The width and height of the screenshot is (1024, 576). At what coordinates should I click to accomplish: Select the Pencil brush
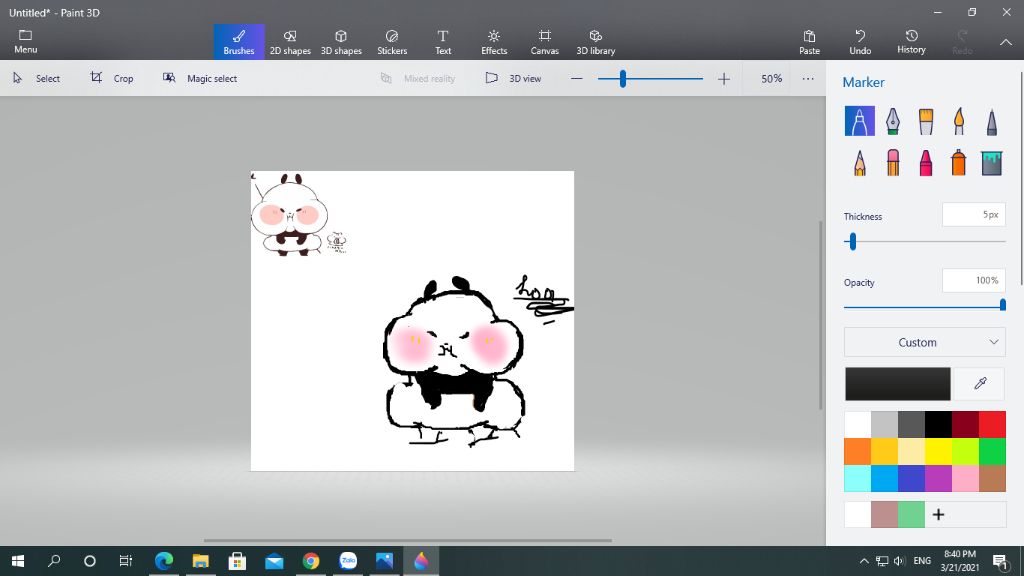pos(859,163)
